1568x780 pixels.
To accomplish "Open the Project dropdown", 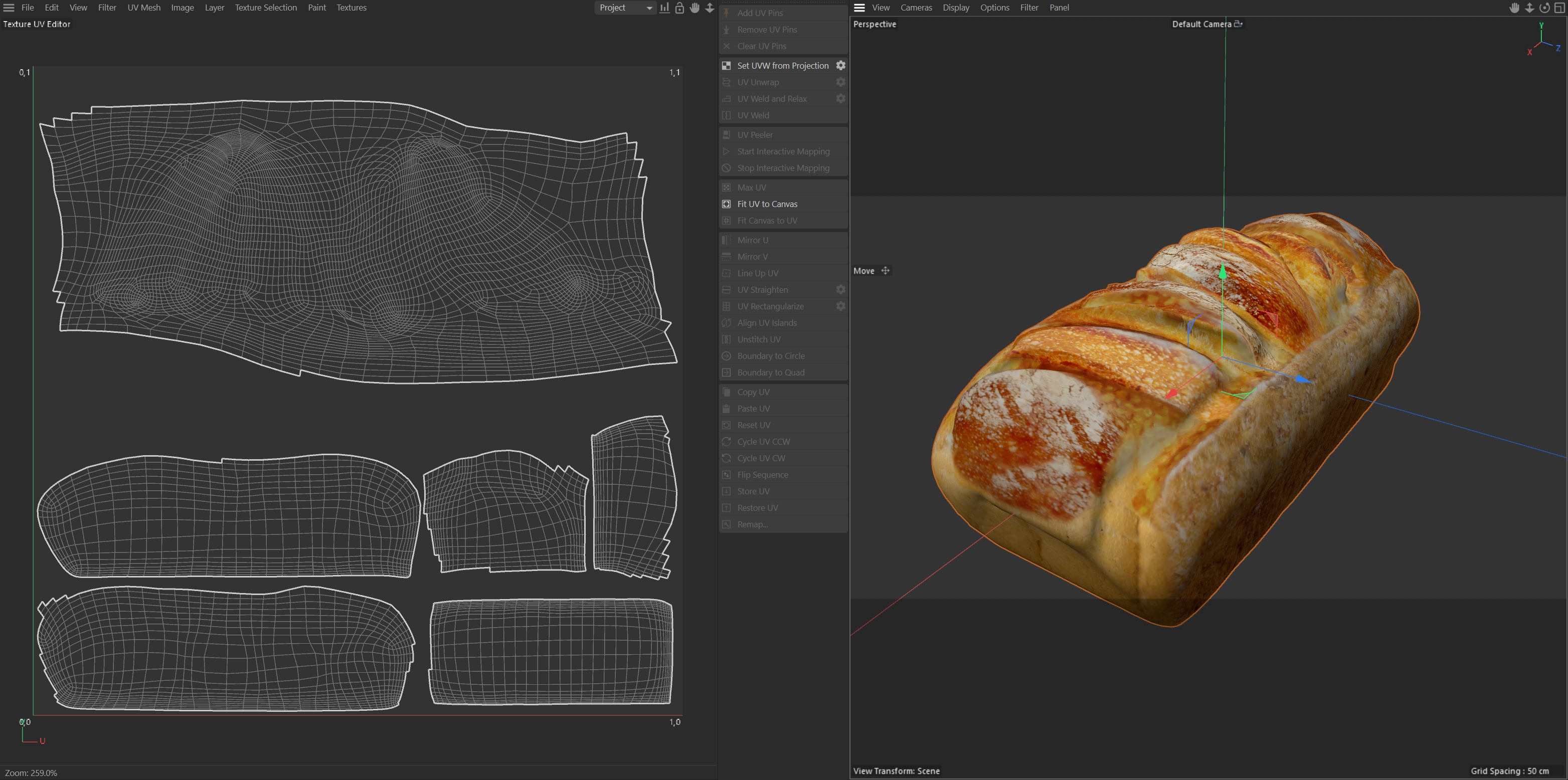I will (x=624, y=8).
